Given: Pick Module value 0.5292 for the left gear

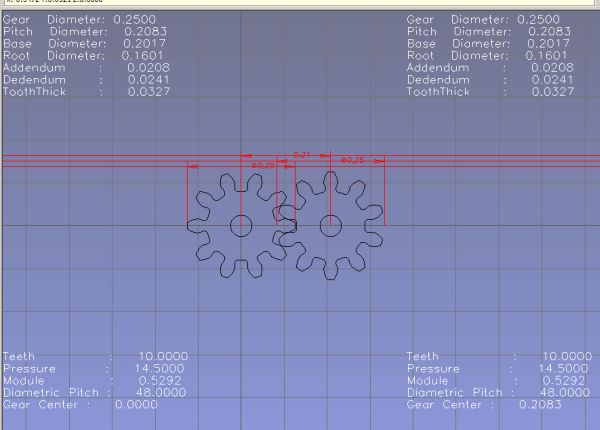Looking at the screenshot, I should click(160, 381).
